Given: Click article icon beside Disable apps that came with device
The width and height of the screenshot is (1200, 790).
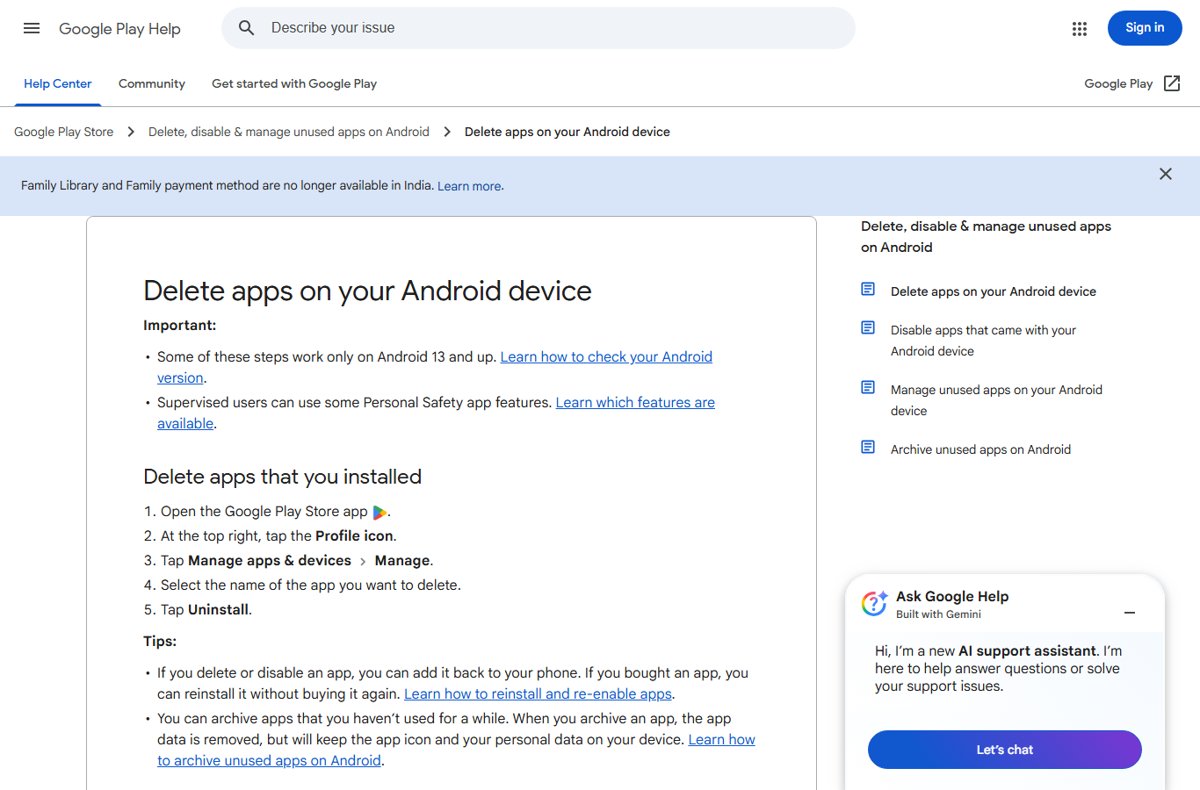Looking at the screenshot, I should tap(868, 328).
